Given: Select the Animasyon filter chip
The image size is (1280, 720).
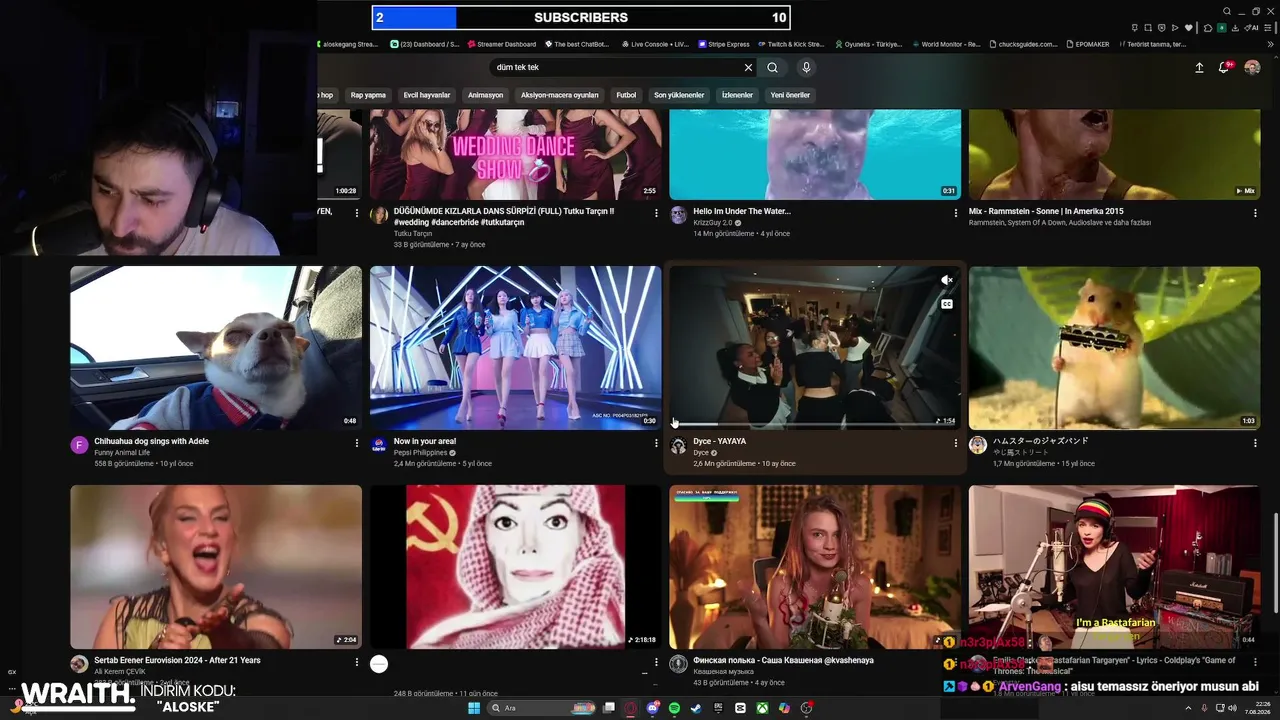Looking at the screenshot, I should (x=486, y=95).
